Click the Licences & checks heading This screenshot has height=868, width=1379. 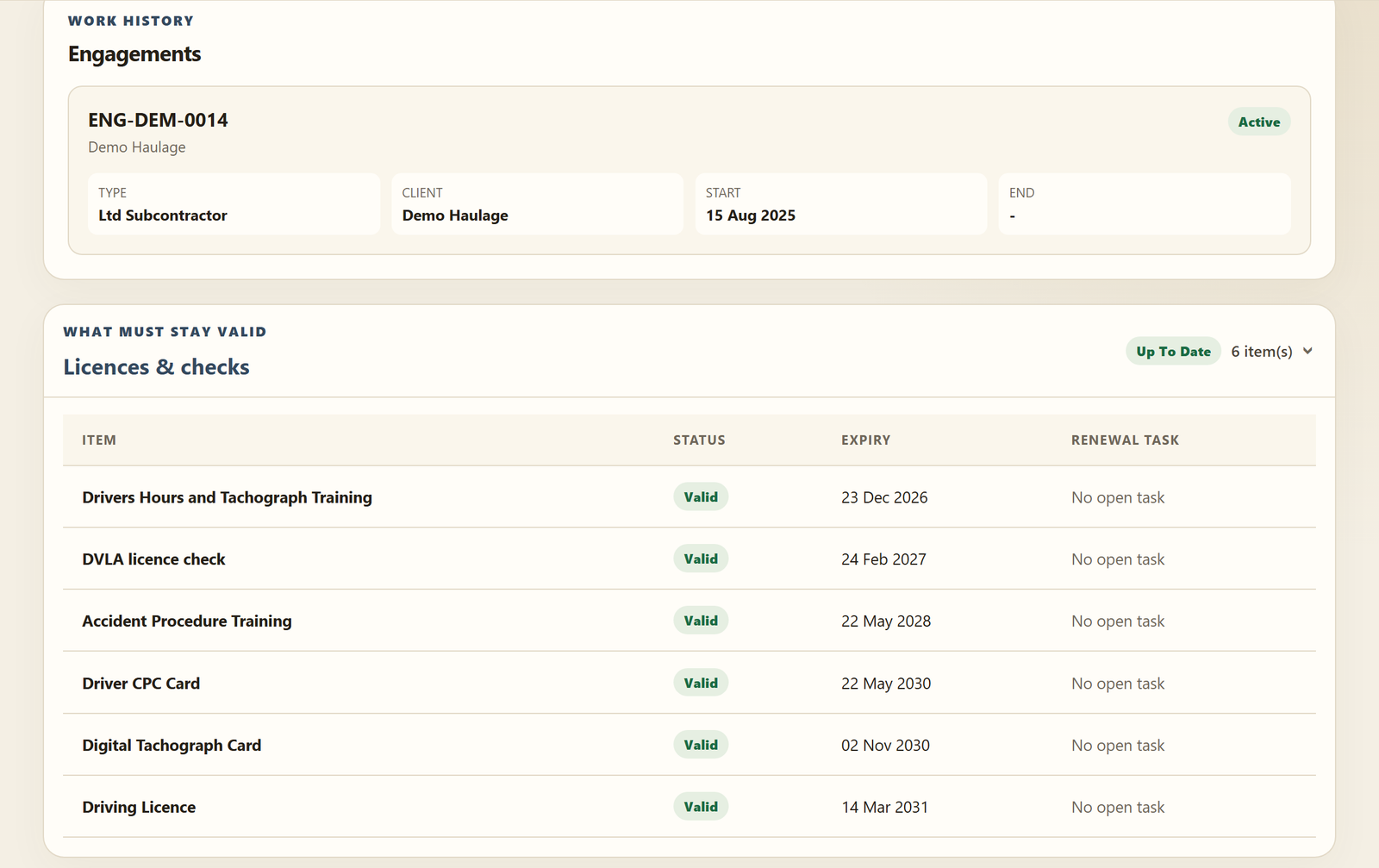pyautogui.click(x=156, y=367)
